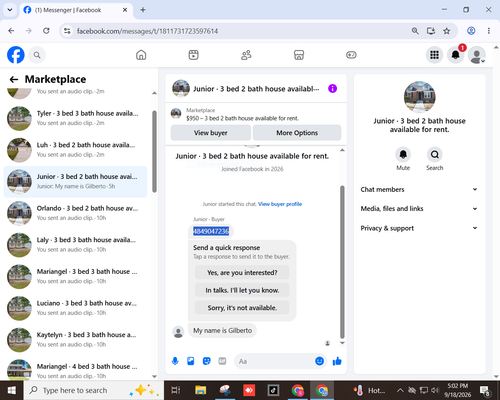Click the chat messages scrollbar
Viewport: 500px width, 400px height.
(342, 262)
